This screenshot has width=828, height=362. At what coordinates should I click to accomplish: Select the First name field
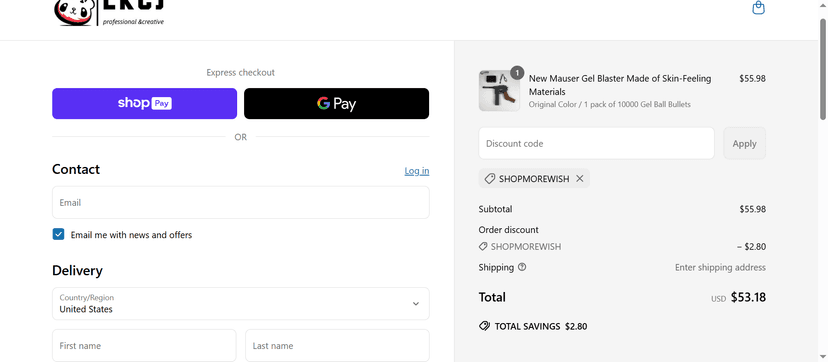[x=144, y=346]
